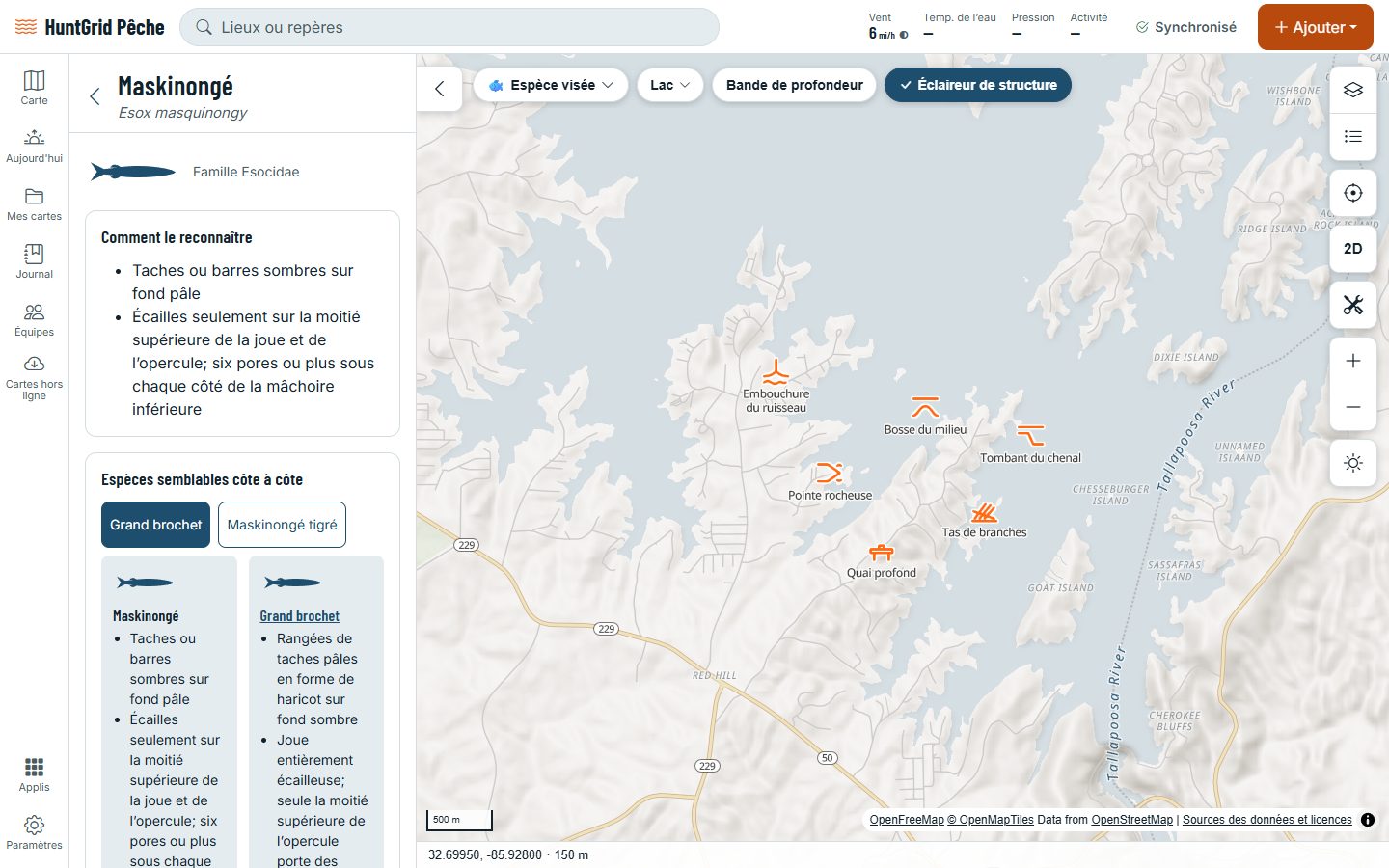
Task: Toggle map brightness theme
Action: pyautogui.click(x=1353, y=463)
